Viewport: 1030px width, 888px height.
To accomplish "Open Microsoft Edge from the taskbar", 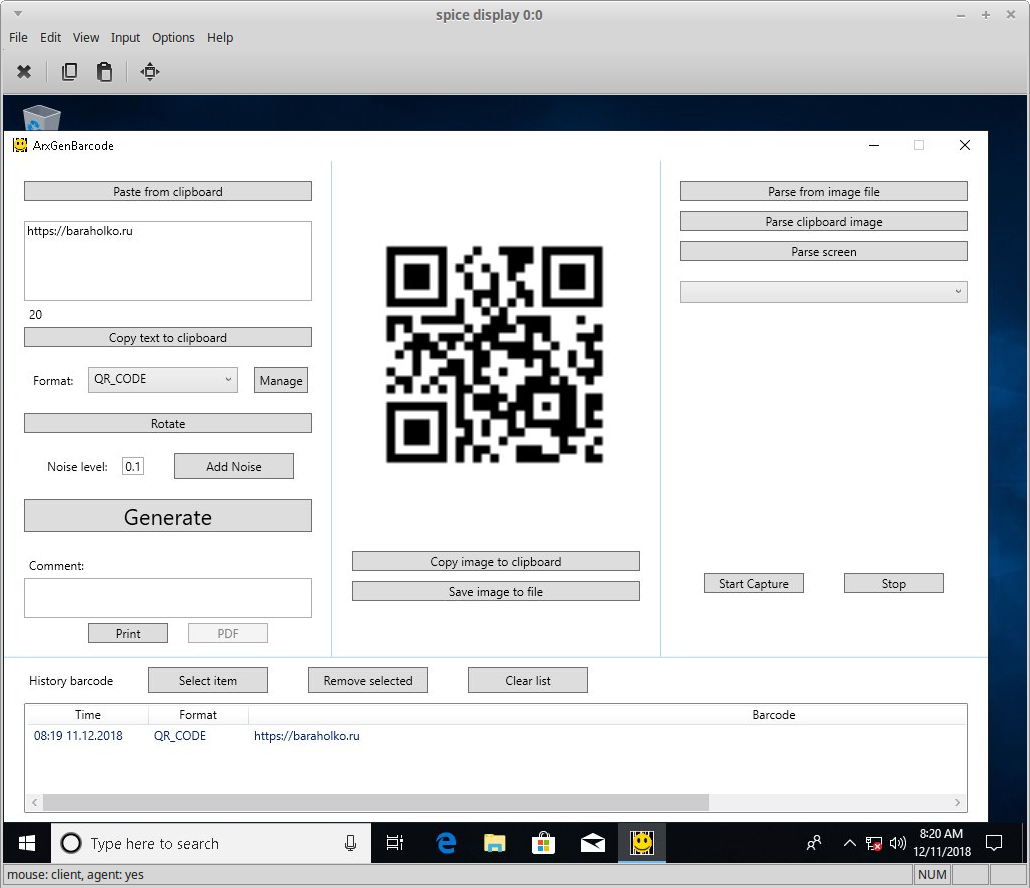I will coord(446,843).
